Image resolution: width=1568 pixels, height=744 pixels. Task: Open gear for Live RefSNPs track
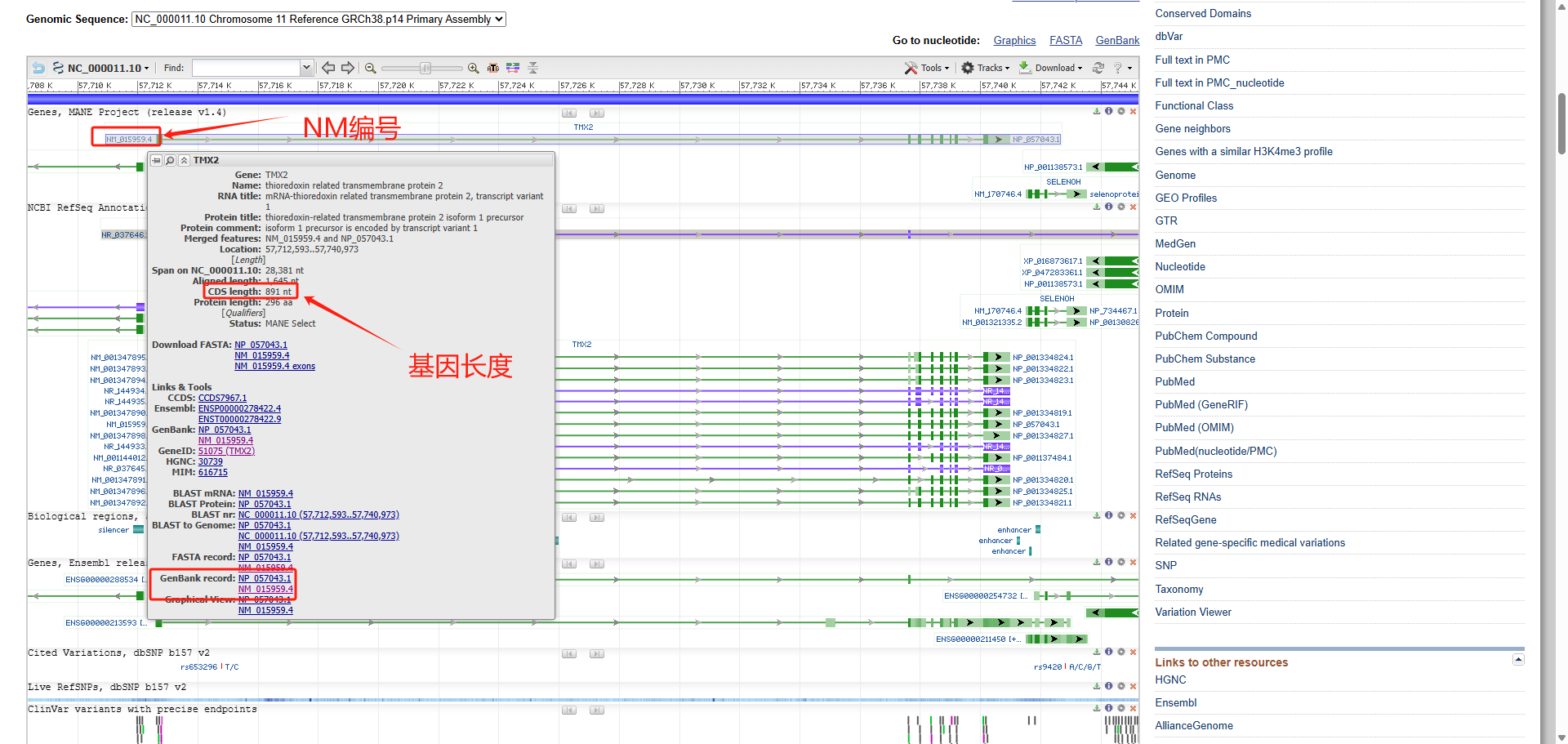(x=1121, y=686)
